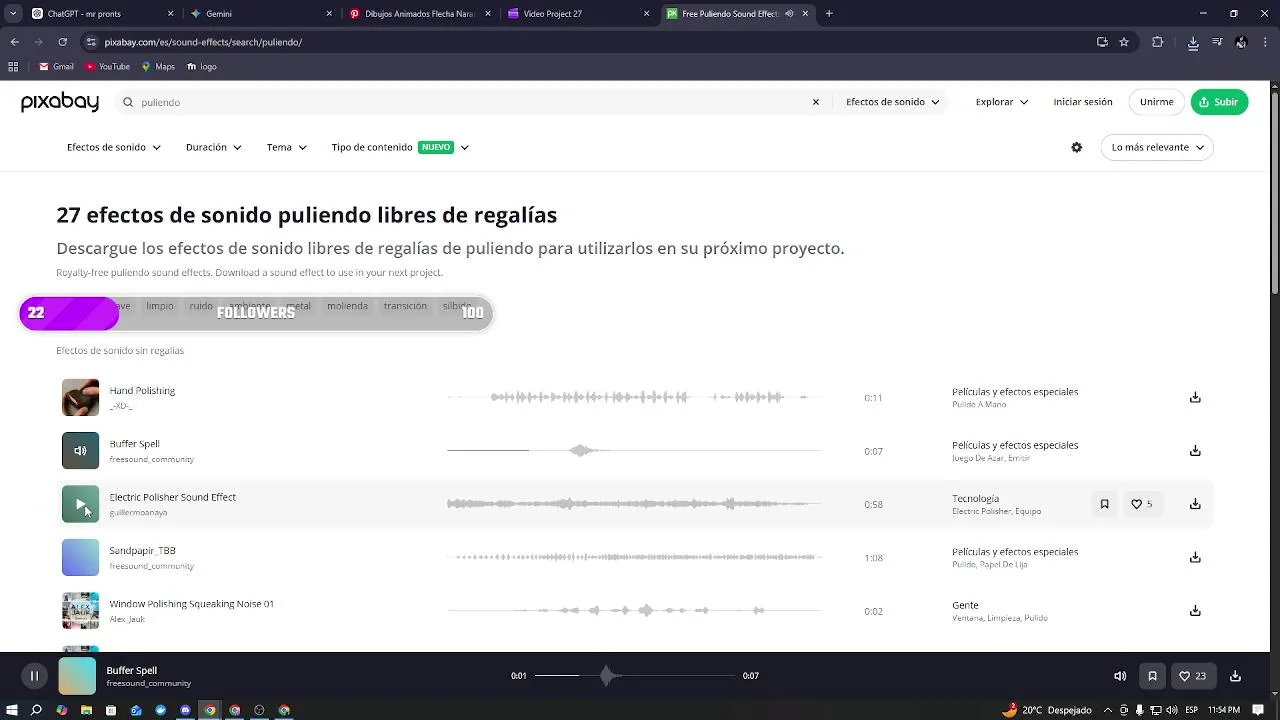Download the Sandpapir_TBB sound effect

1195,557
